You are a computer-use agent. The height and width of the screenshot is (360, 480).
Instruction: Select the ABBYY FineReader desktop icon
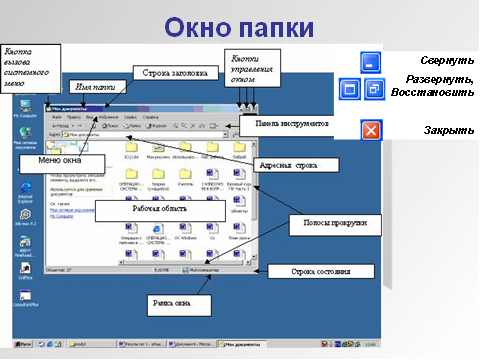pyautogui.click(x=25, y=246)
